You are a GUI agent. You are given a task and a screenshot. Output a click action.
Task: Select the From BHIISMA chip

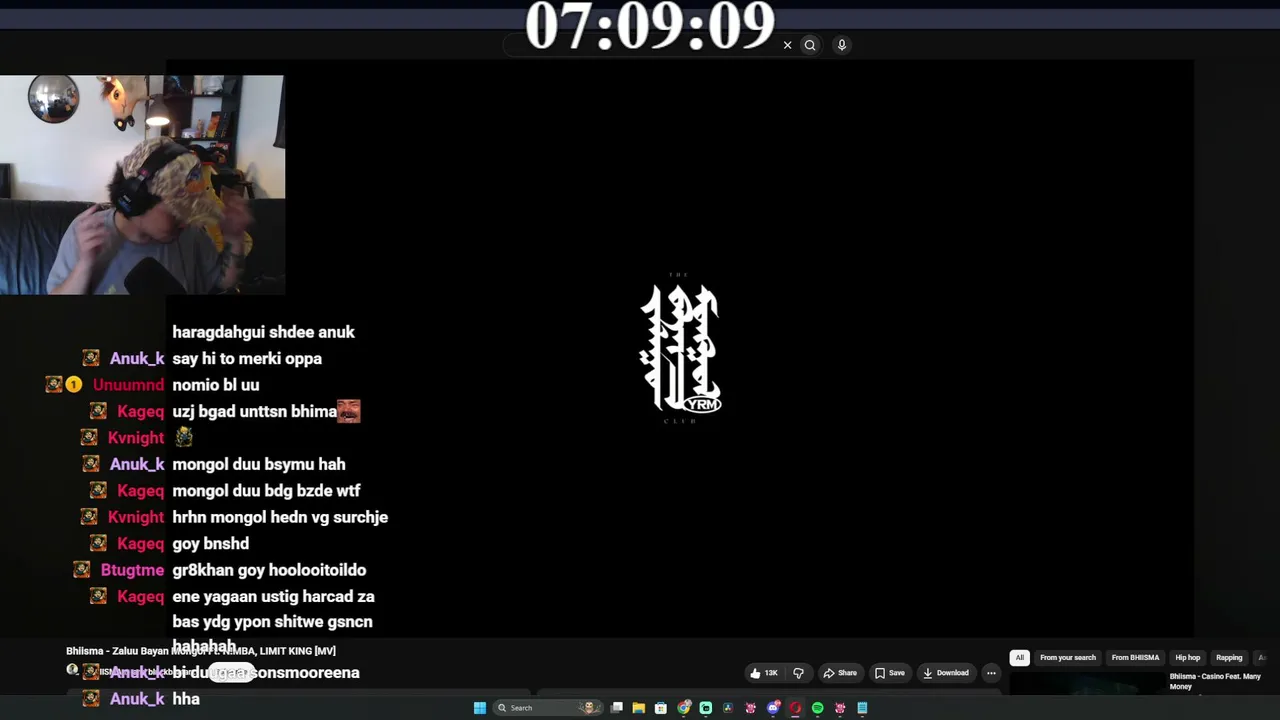(x=1135, y=658)
